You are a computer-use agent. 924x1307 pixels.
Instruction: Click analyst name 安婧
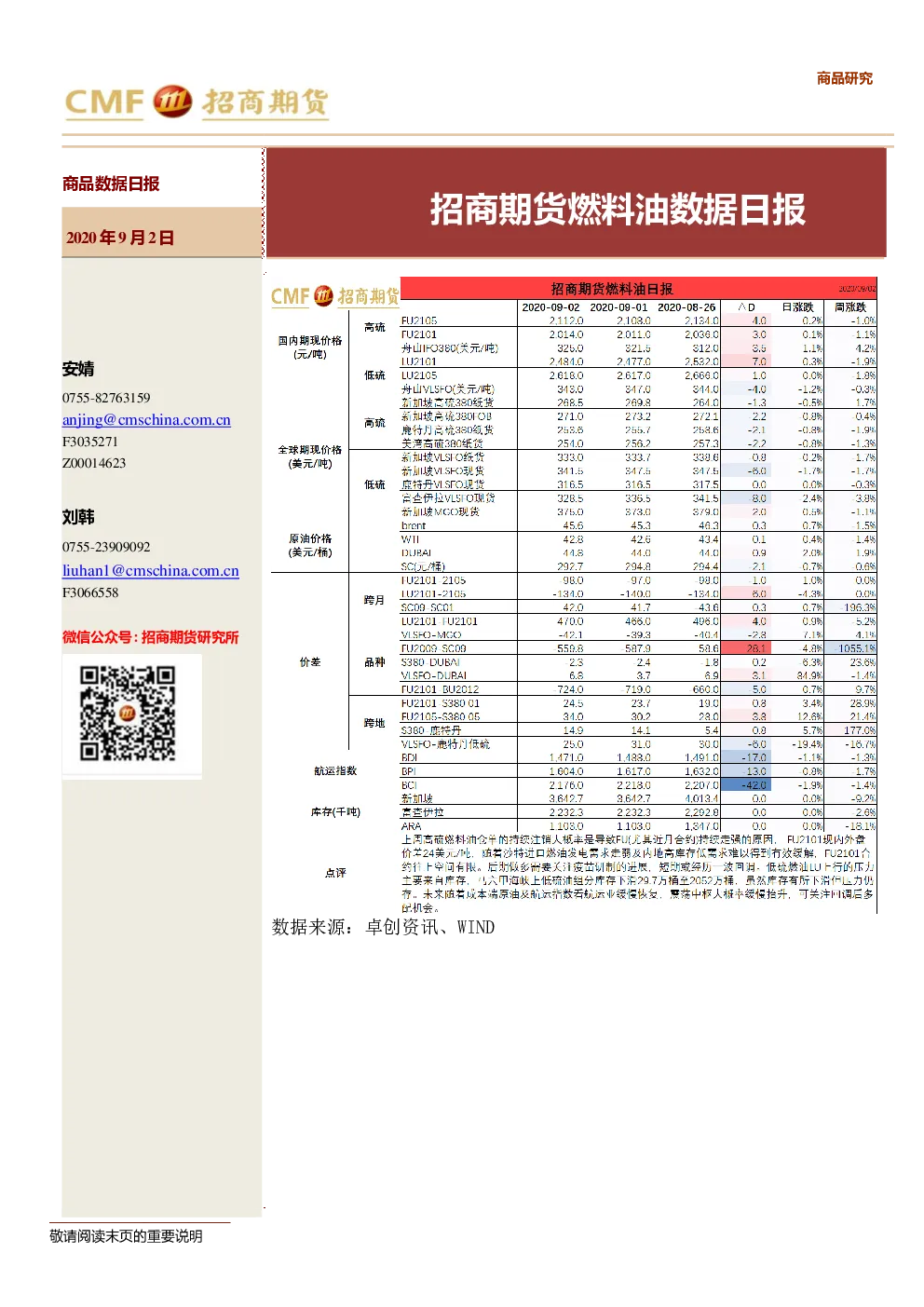pos(78,369)
